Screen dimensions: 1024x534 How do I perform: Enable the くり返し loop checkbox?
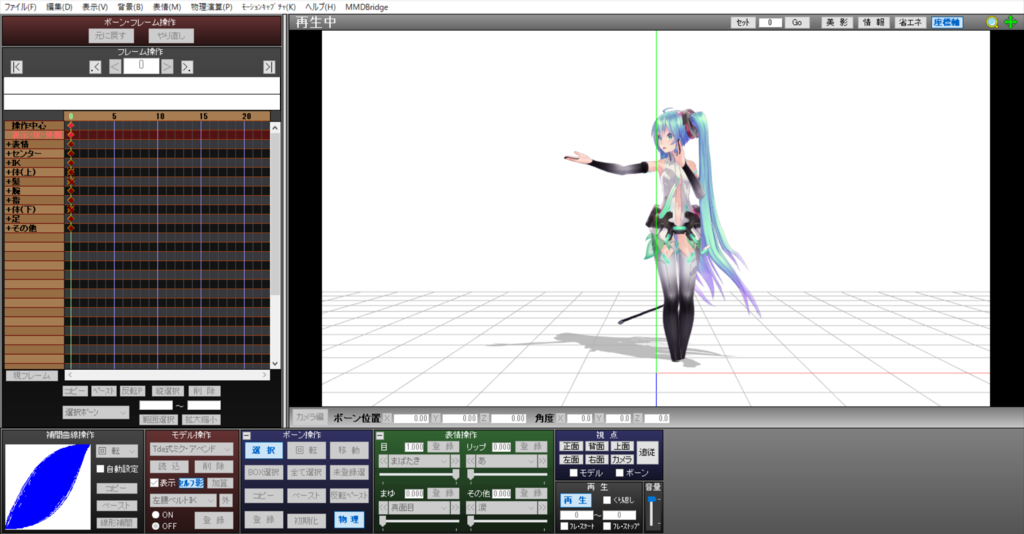point(607,500)
